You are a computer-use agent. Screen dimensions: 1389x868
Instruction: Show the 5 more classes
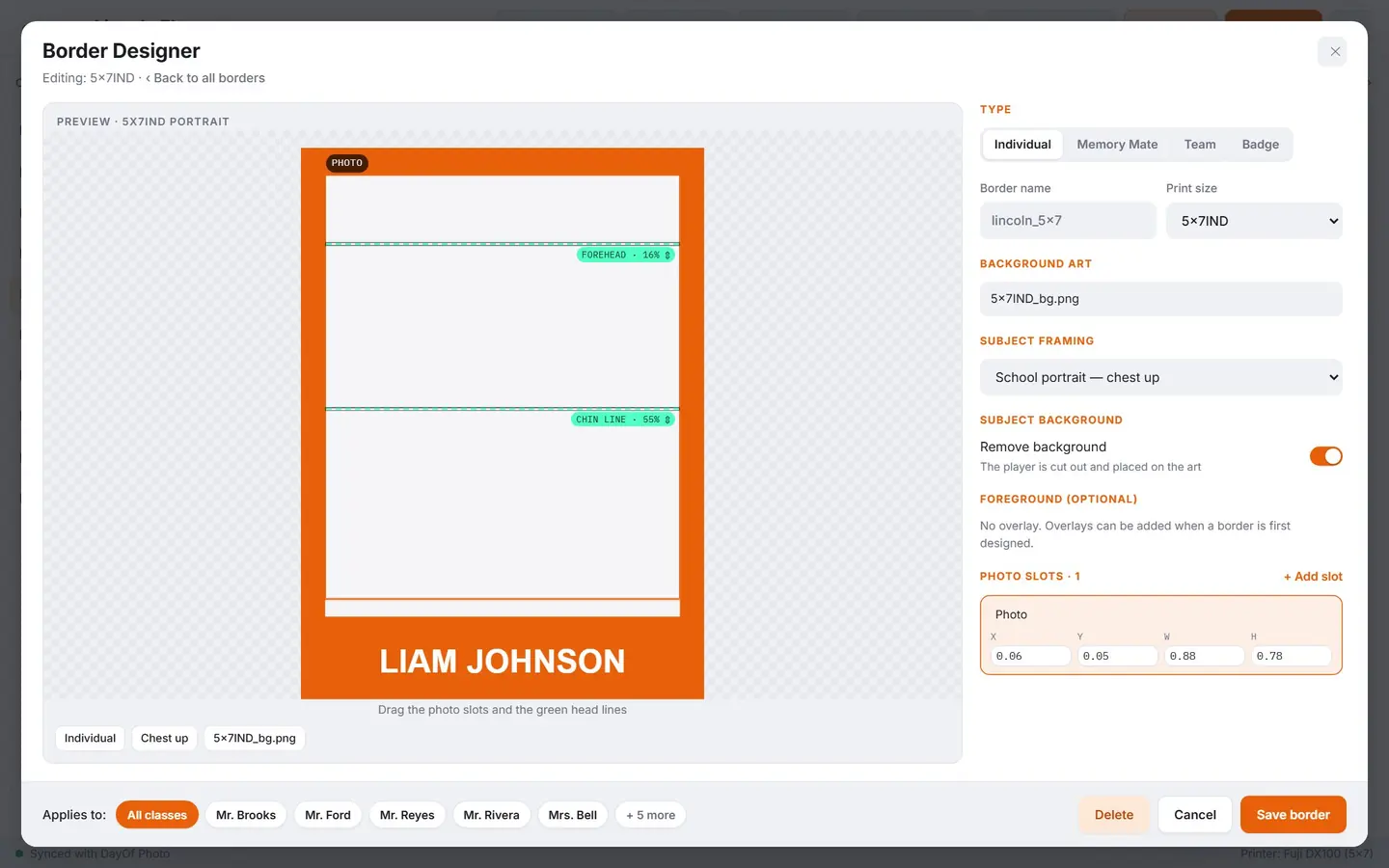[651, 815]
